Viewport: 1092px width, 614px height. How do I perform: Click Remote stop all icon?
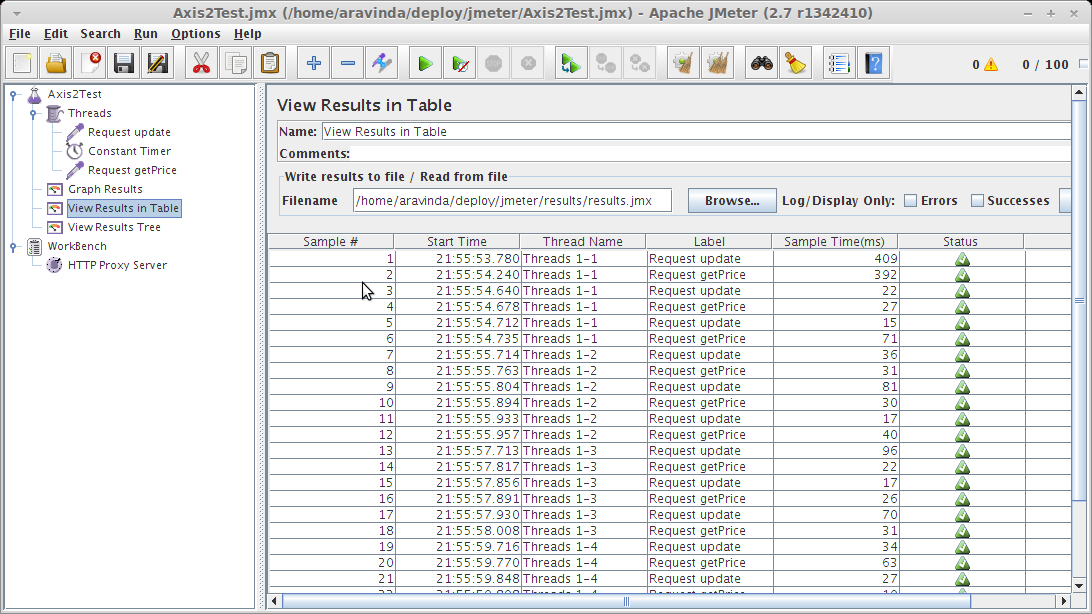click(x=606, y=64)
